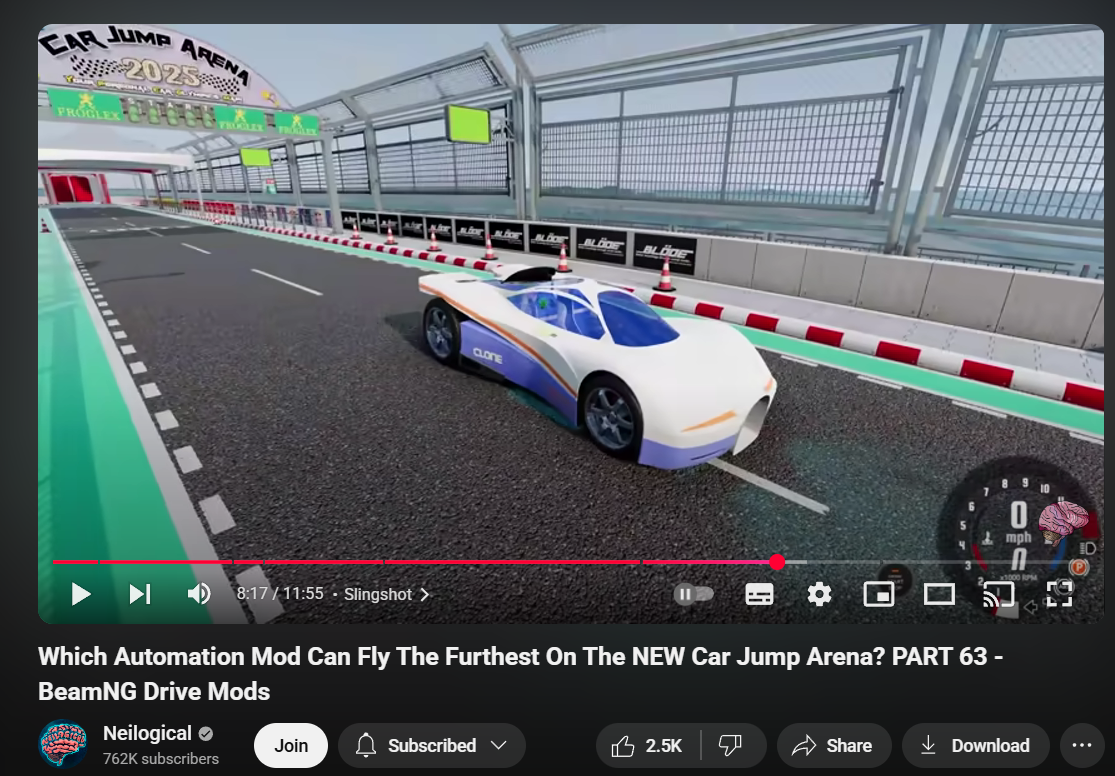Click the video title text
The image size is (1115, 776).
point(520,674)
